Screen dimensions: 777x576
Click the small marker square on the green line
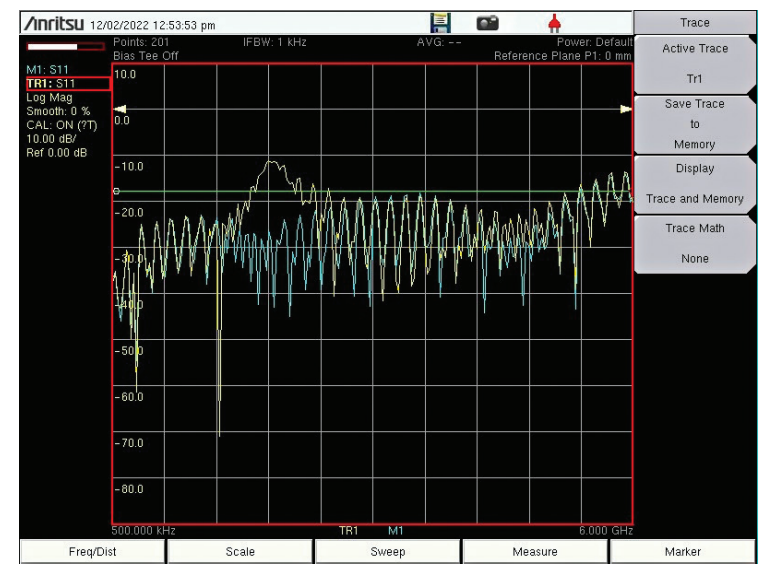tap(117, 191)
